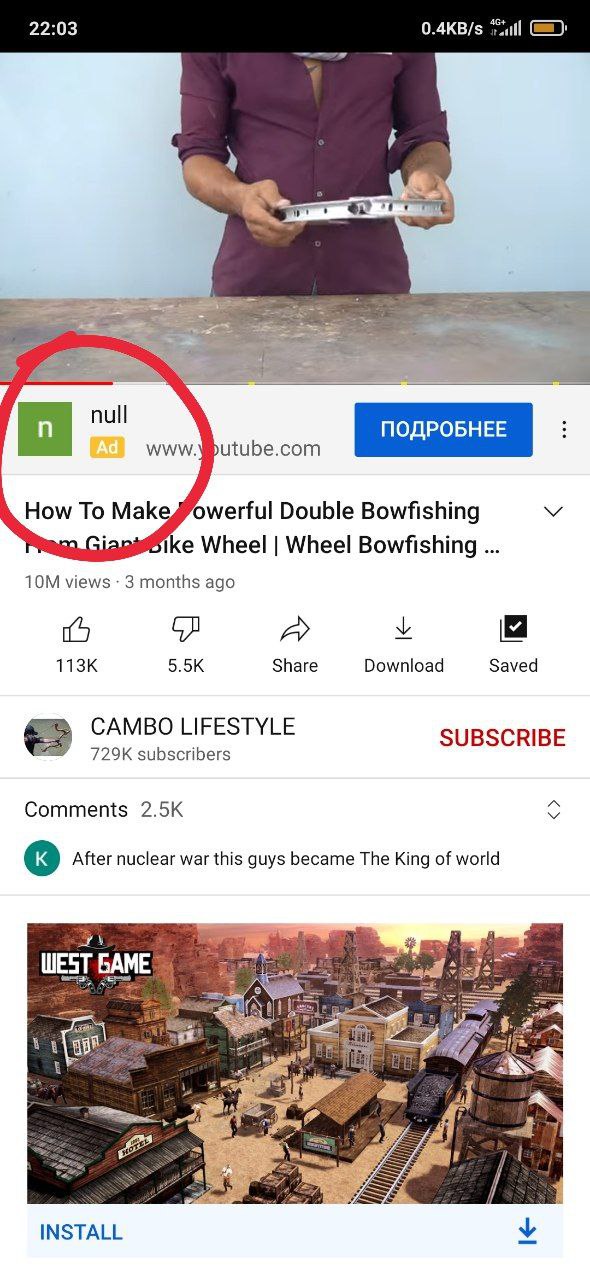Subscribe to CAMBO LIFESTYLE channel
This screenshot has height=1280, width=590.
(x=502, y=738)
